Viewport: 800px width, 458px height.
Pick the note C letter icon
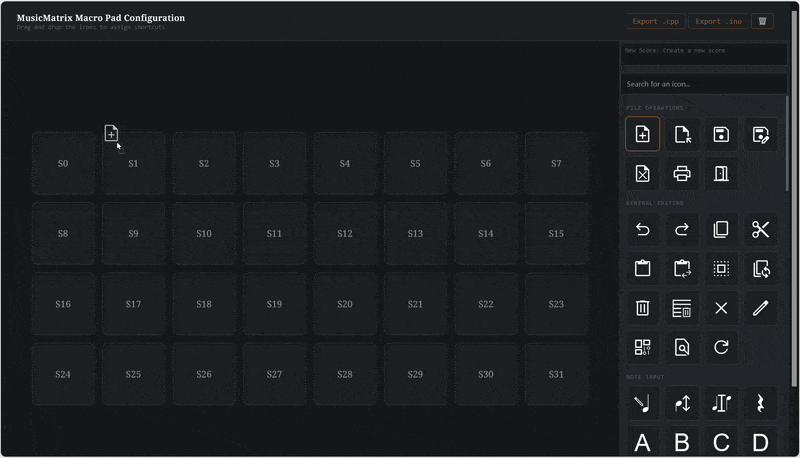pyautogui.click(x=721, y=442)
